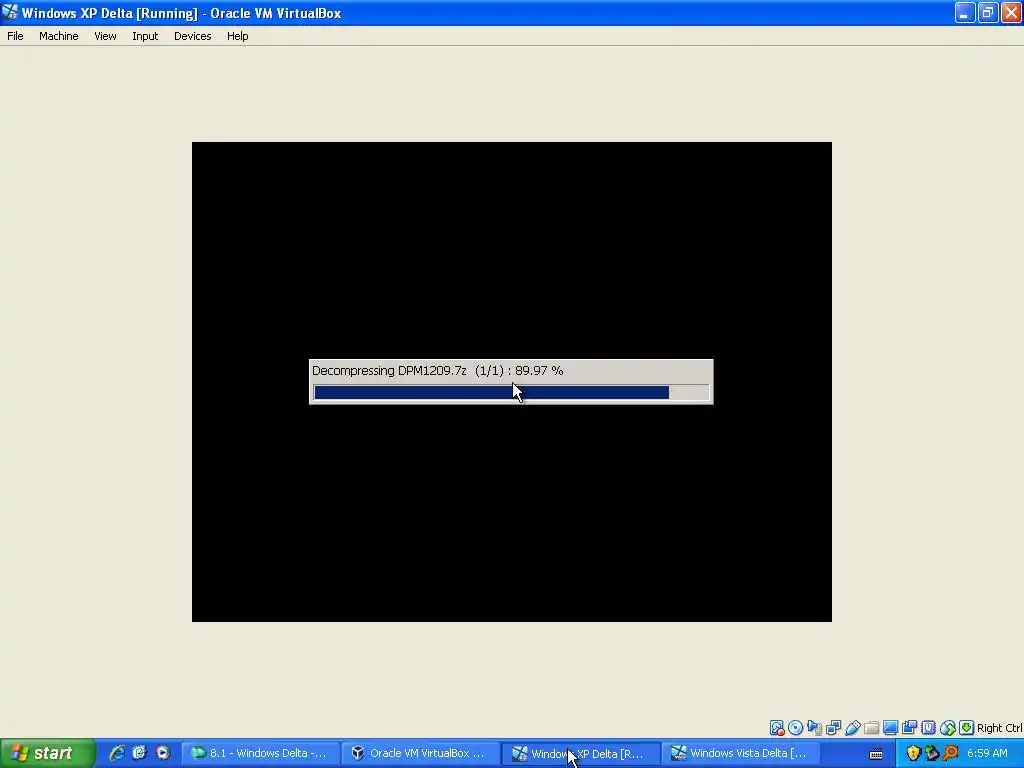Viewport: 1024px width, 768px height.
Task: Click the green chip tray icon
Action: pyautogui.click(x=932, y=753)
